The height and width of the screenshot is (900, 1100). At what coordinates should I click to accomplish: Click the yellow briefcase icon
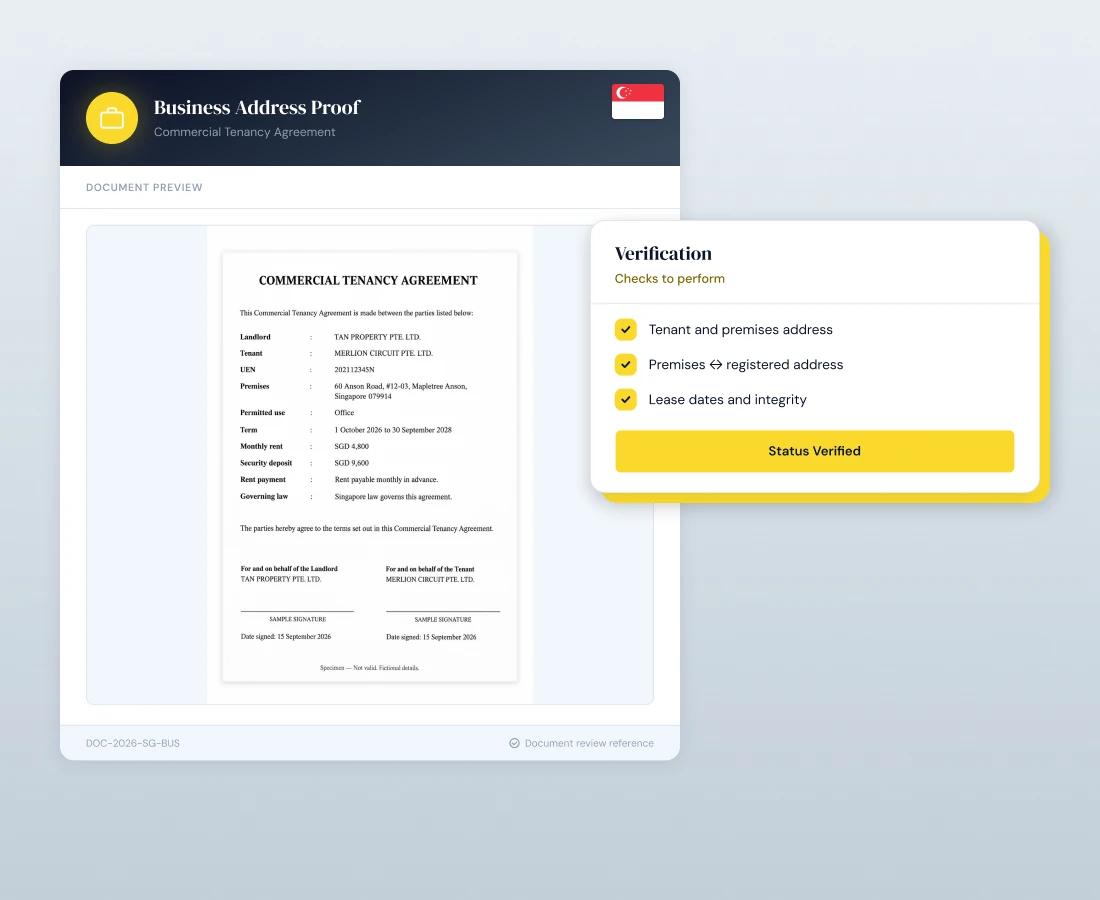click(x=112, y=118)
